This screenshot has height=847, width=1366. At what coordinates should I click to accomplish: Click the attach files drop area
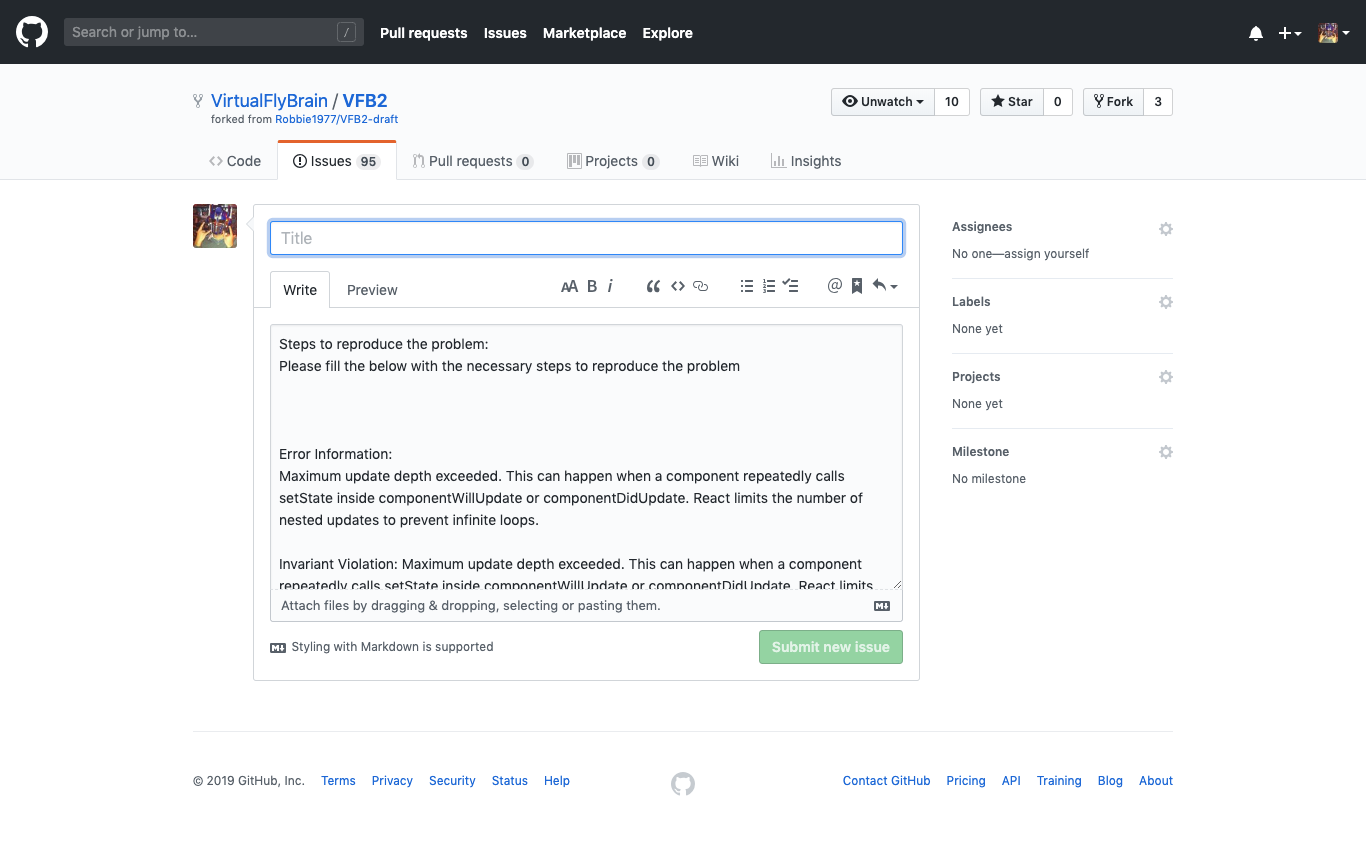(586, 606)
